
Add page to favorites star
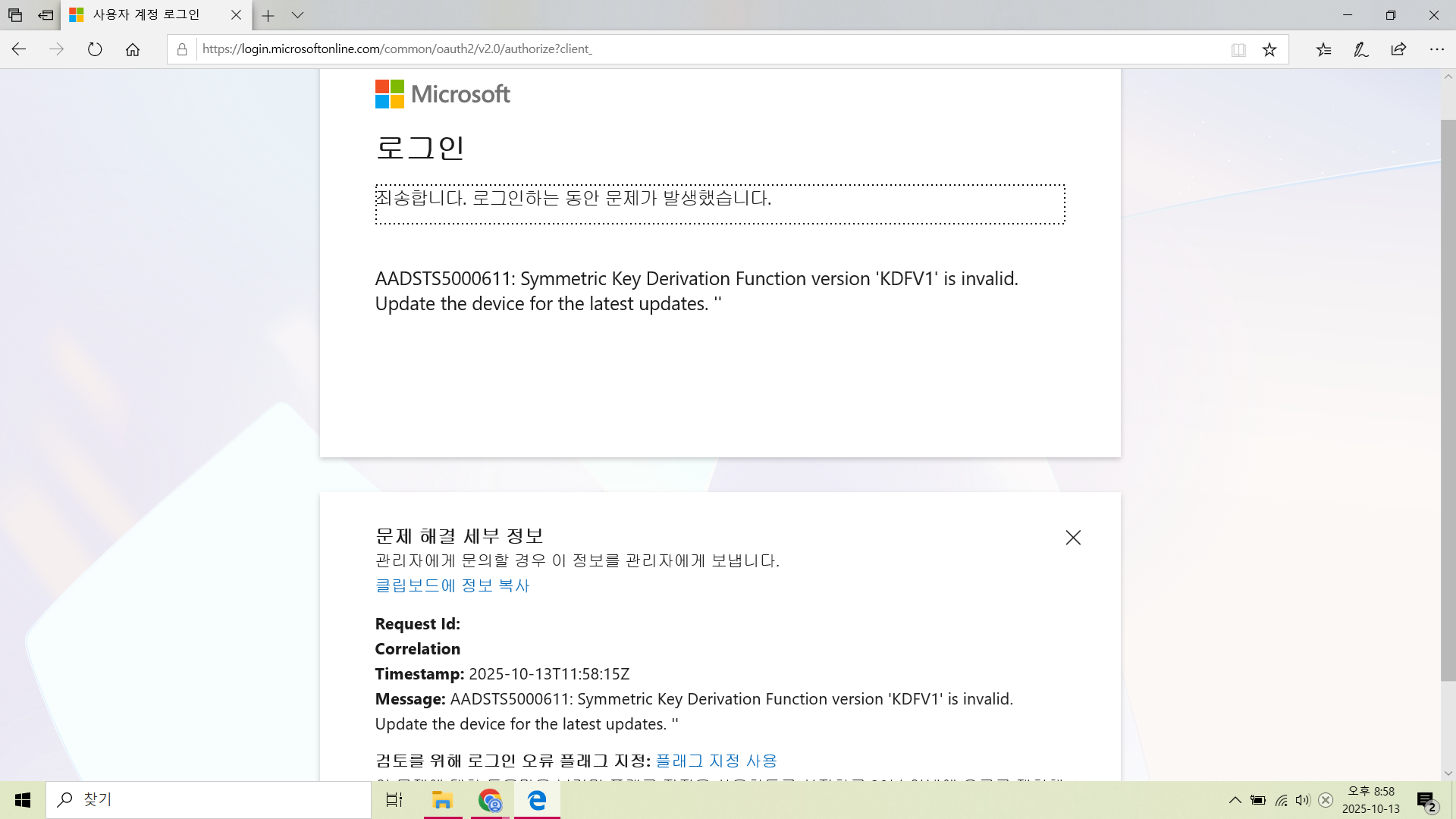1269,49
